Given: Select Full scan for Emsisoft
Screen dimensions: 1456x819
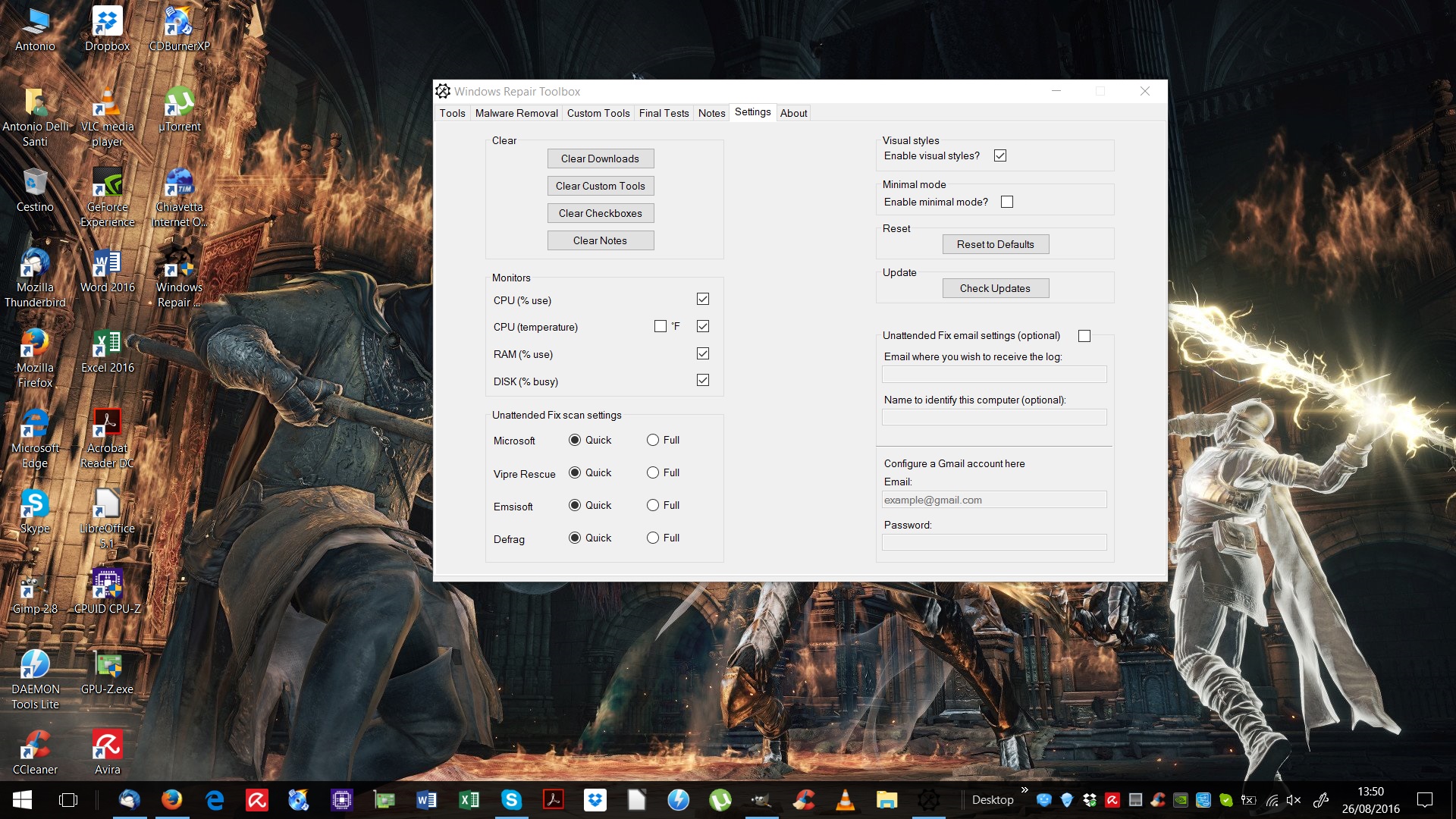Looking at the screenshot, I should click(653, 505).
